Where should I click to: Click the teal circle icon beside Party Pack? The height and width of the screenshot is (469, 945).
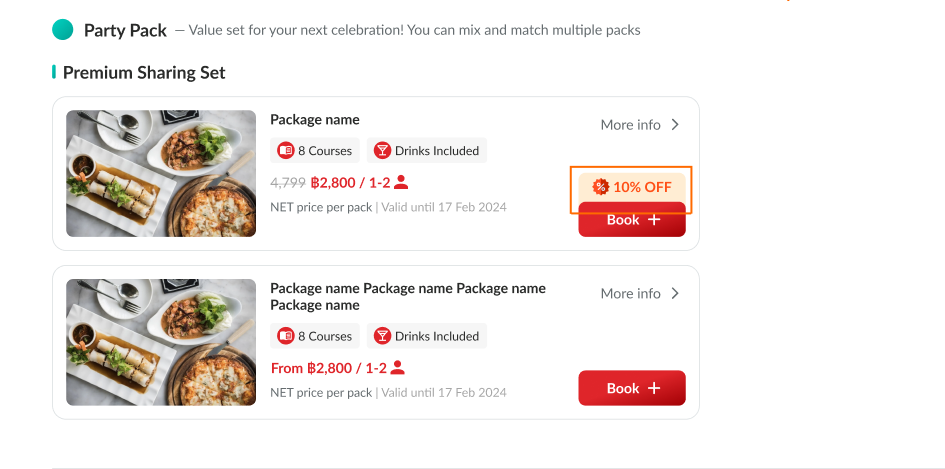(63, 30)
